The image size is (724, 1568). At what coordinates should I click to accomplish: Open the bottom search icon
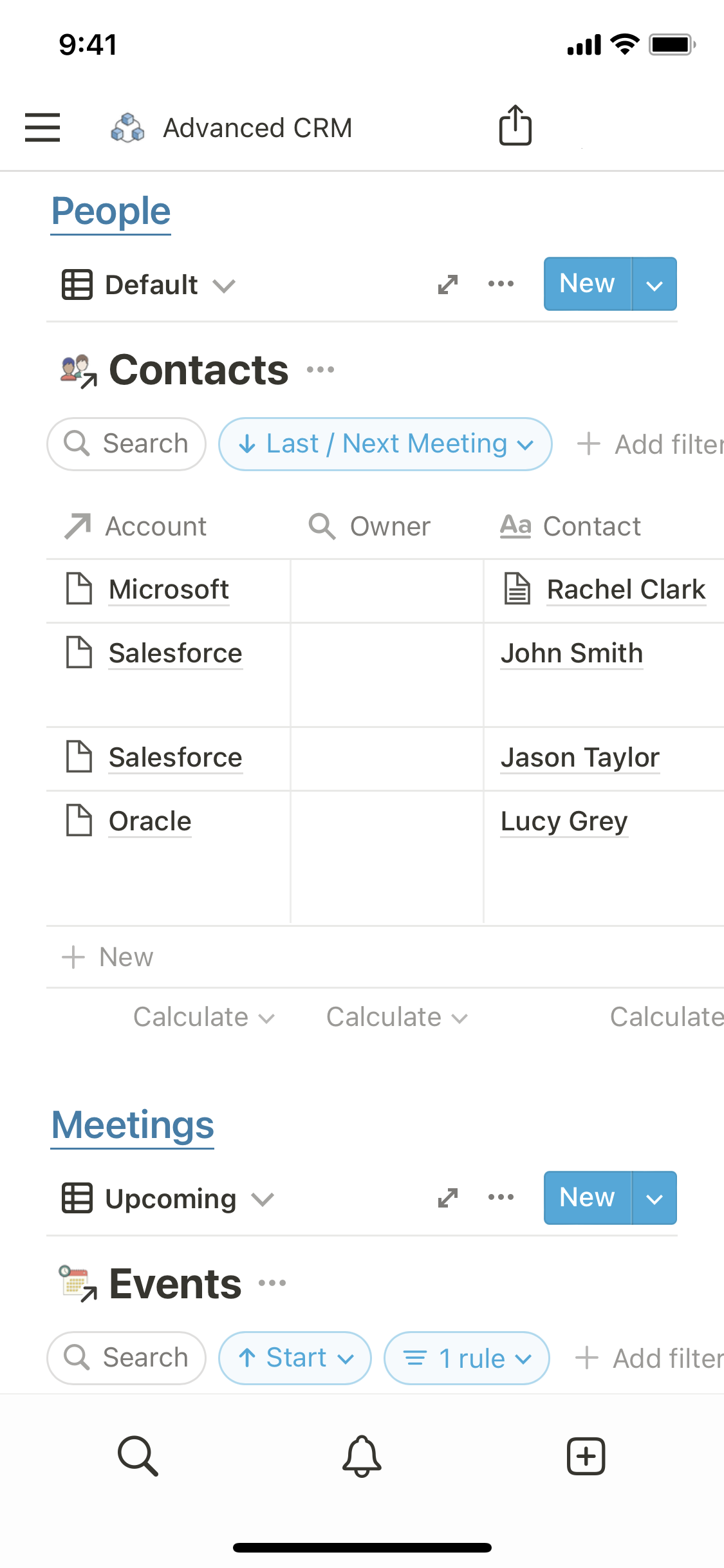click(138, 1455)
